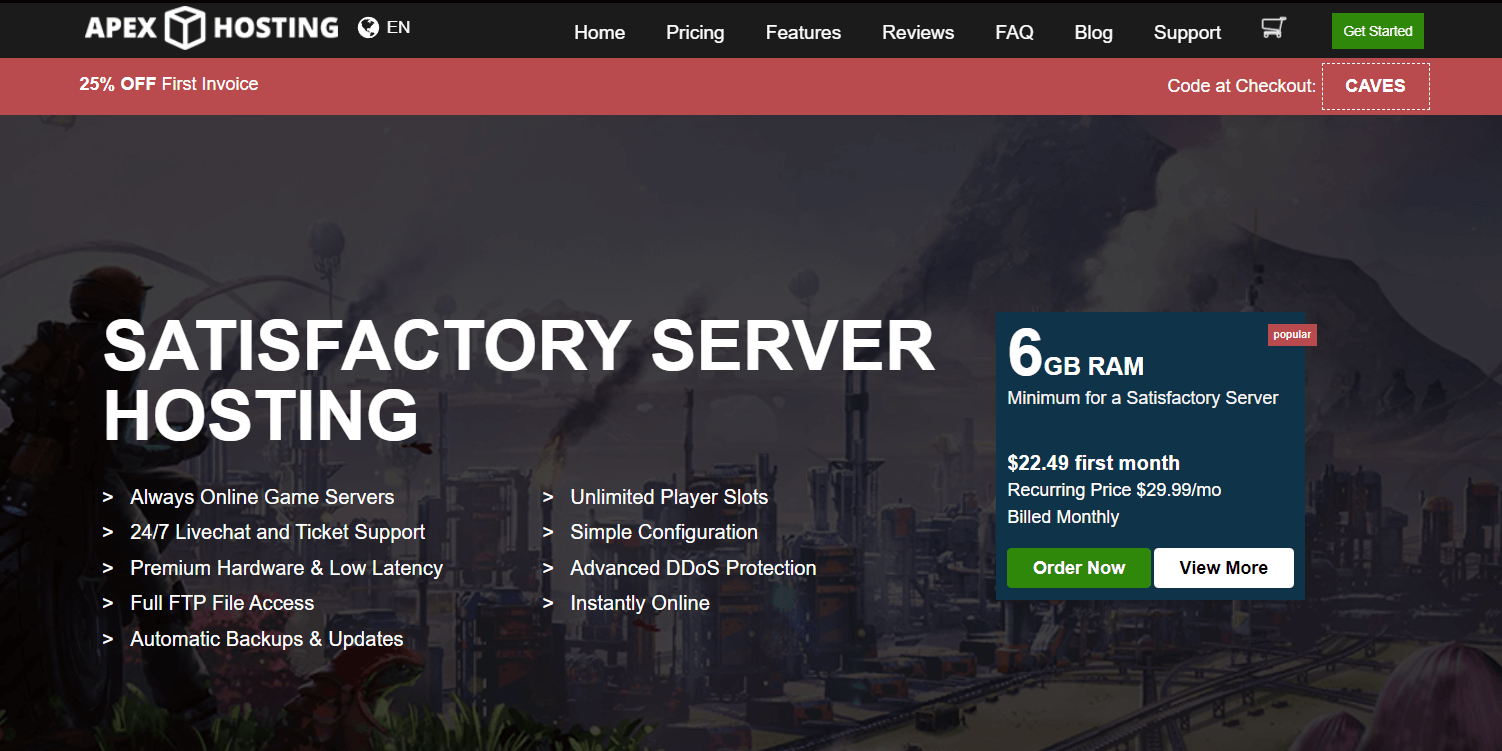Open the Pricing menu item

click(x=695, y=32)
